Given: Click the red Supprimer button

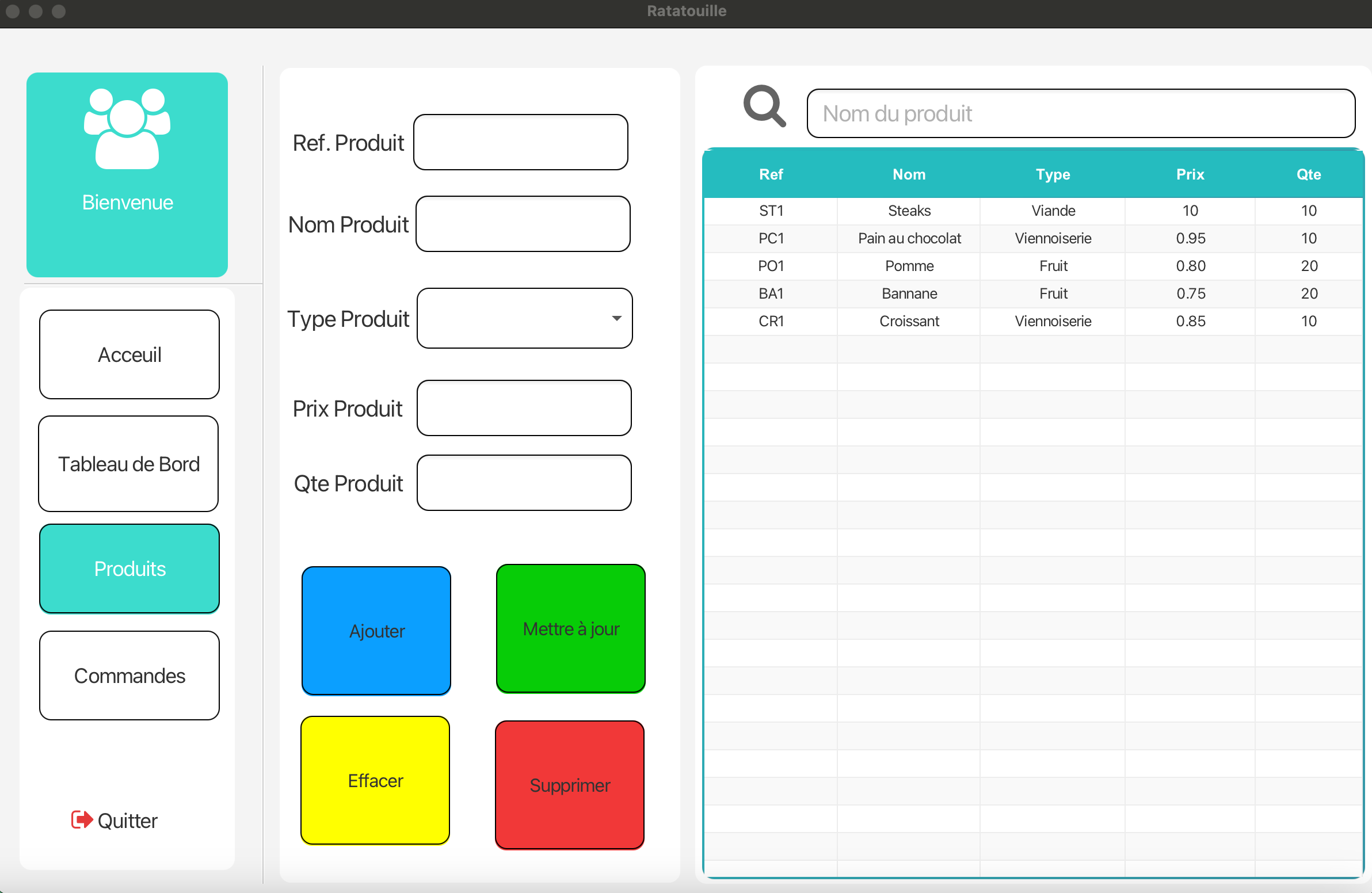Looking at the screenshot, I should (570, 785).
